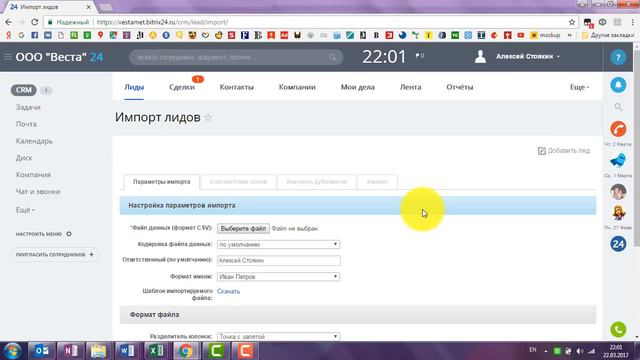Click the browser reload button
Image resolution: width=640 pixels, height=360 pixels.
click(35, 22)
